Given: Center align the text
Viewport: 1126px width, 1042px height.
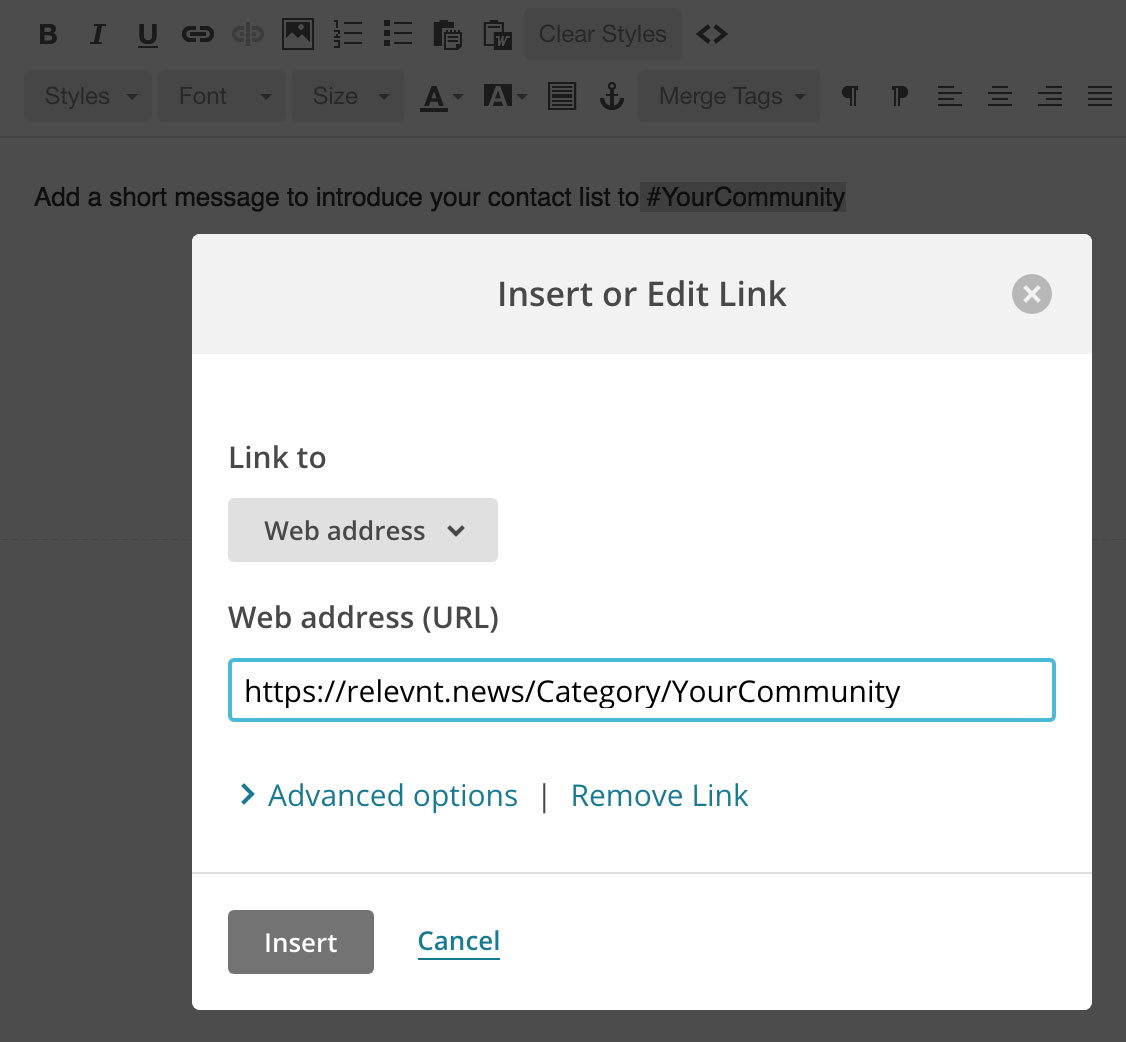Looking at the screenshot, I should [1000, 96].
